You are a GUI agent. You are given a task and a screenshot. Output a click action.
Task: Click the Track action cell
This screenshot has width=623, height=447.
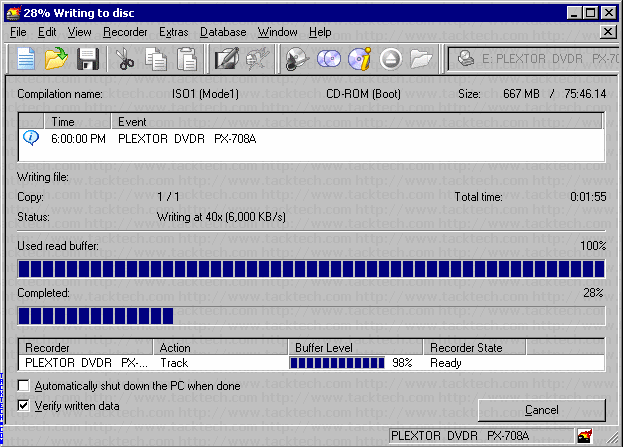click(x=174, y=363)
